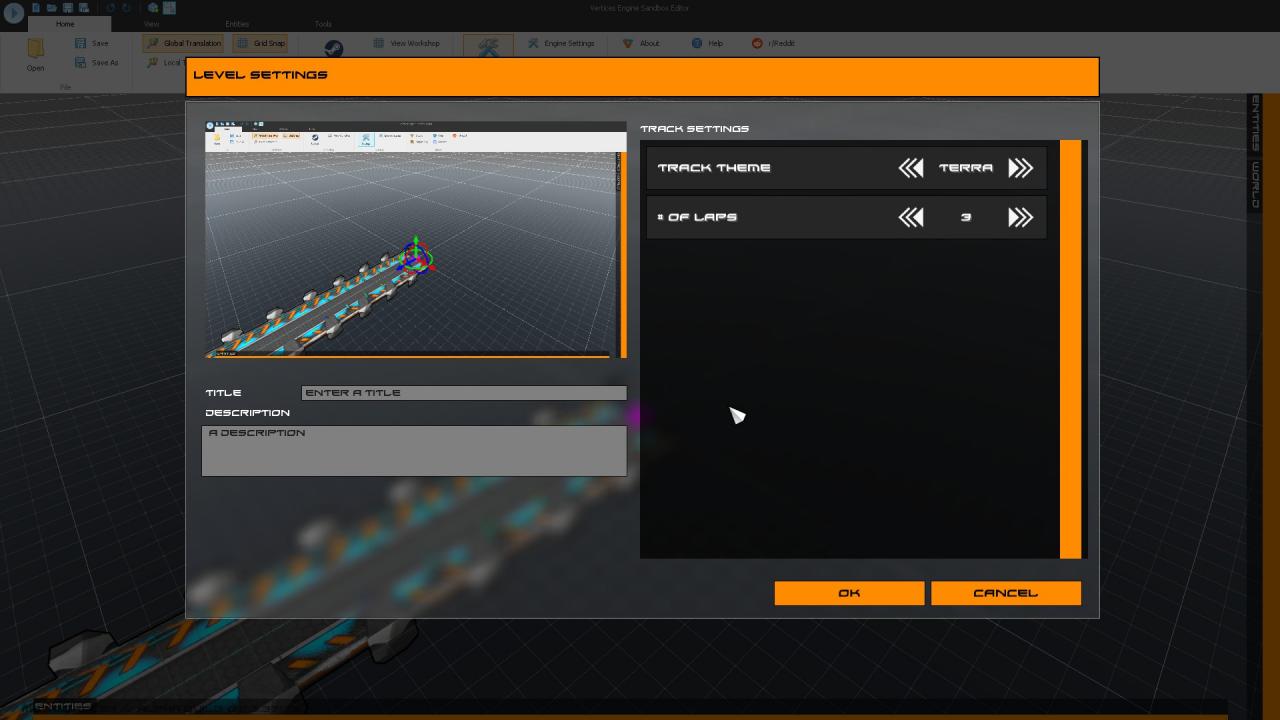Open the Steam icon button

coord(332,48)
